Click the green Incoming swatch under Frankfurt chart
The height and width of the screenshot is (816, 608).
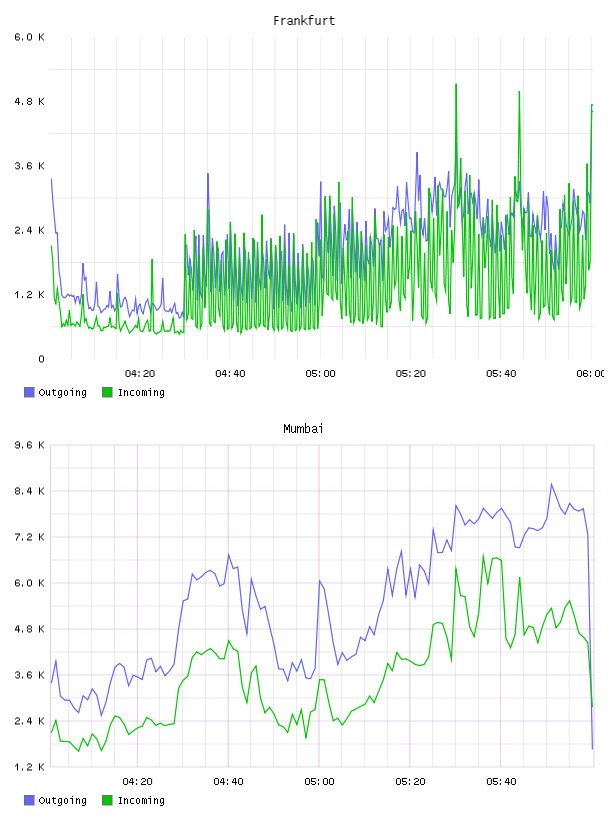click(107, 392)
